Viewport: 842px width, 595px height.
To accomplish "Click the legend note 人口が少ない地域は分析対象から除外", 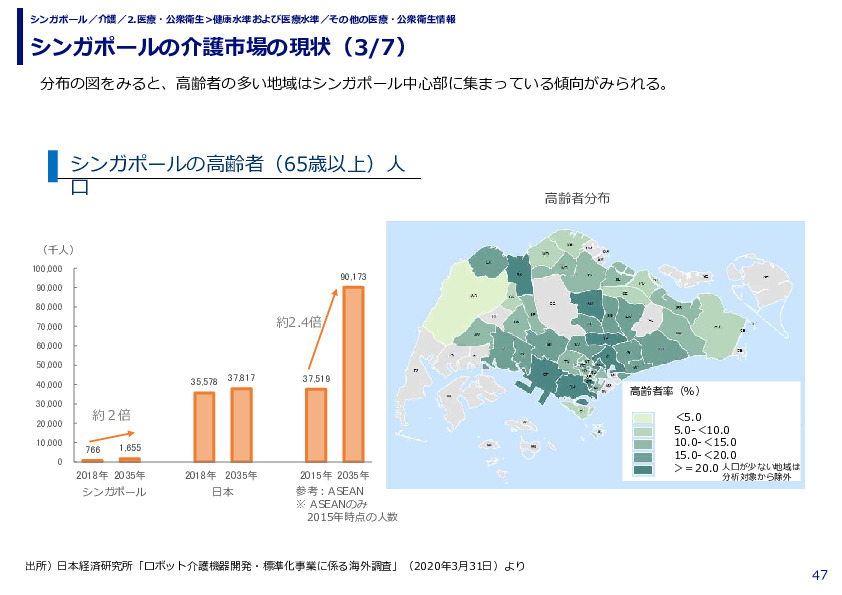I will pos(761,471).
